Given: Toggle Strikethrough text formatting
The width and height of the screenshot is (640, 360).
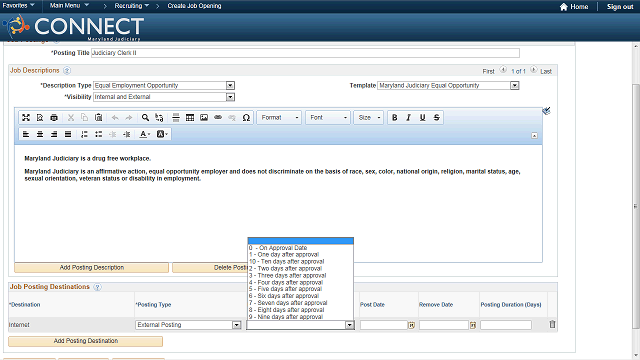Looking at the screenshot, I should 436,118.
